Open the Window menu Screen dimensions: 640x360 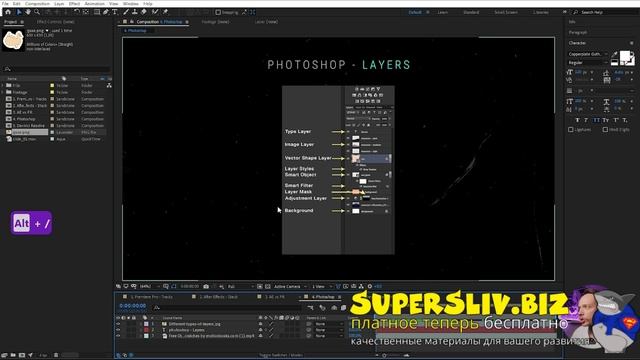pos(131,3)
